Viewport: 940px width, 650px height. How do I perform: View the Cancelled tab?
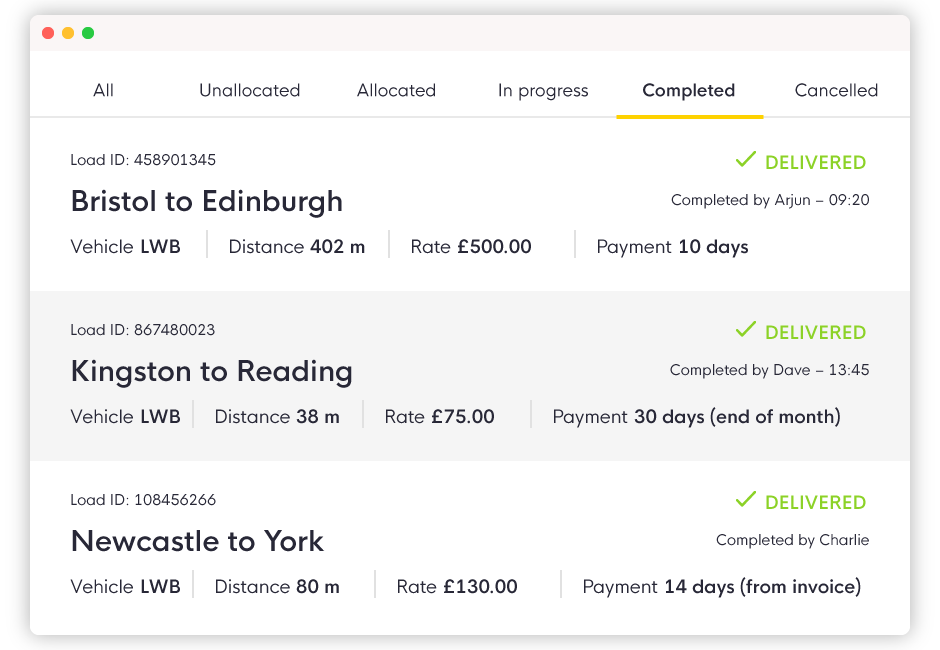[x=836, y=91]
